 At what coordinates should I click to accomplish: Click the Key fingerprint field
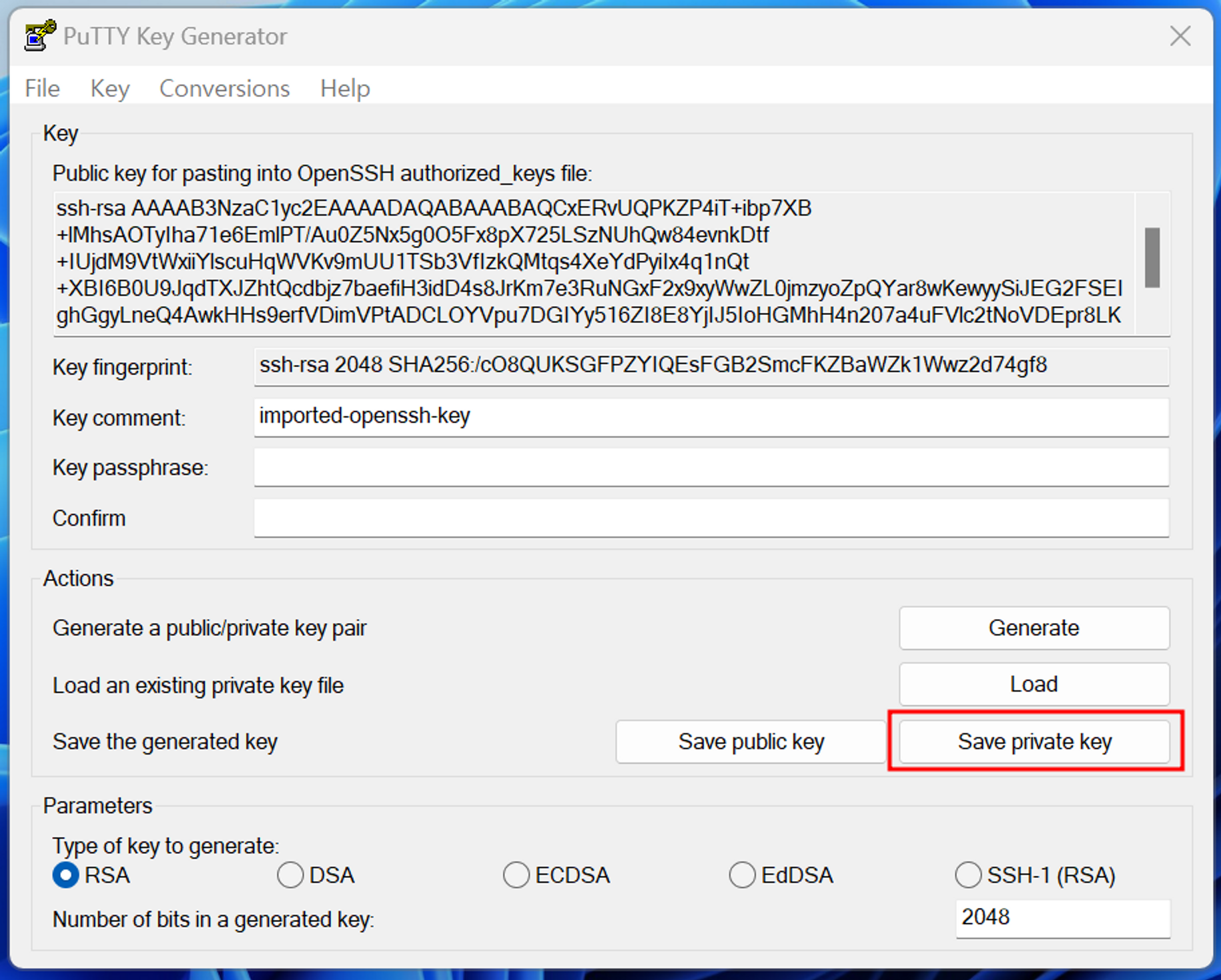(711, 366)
